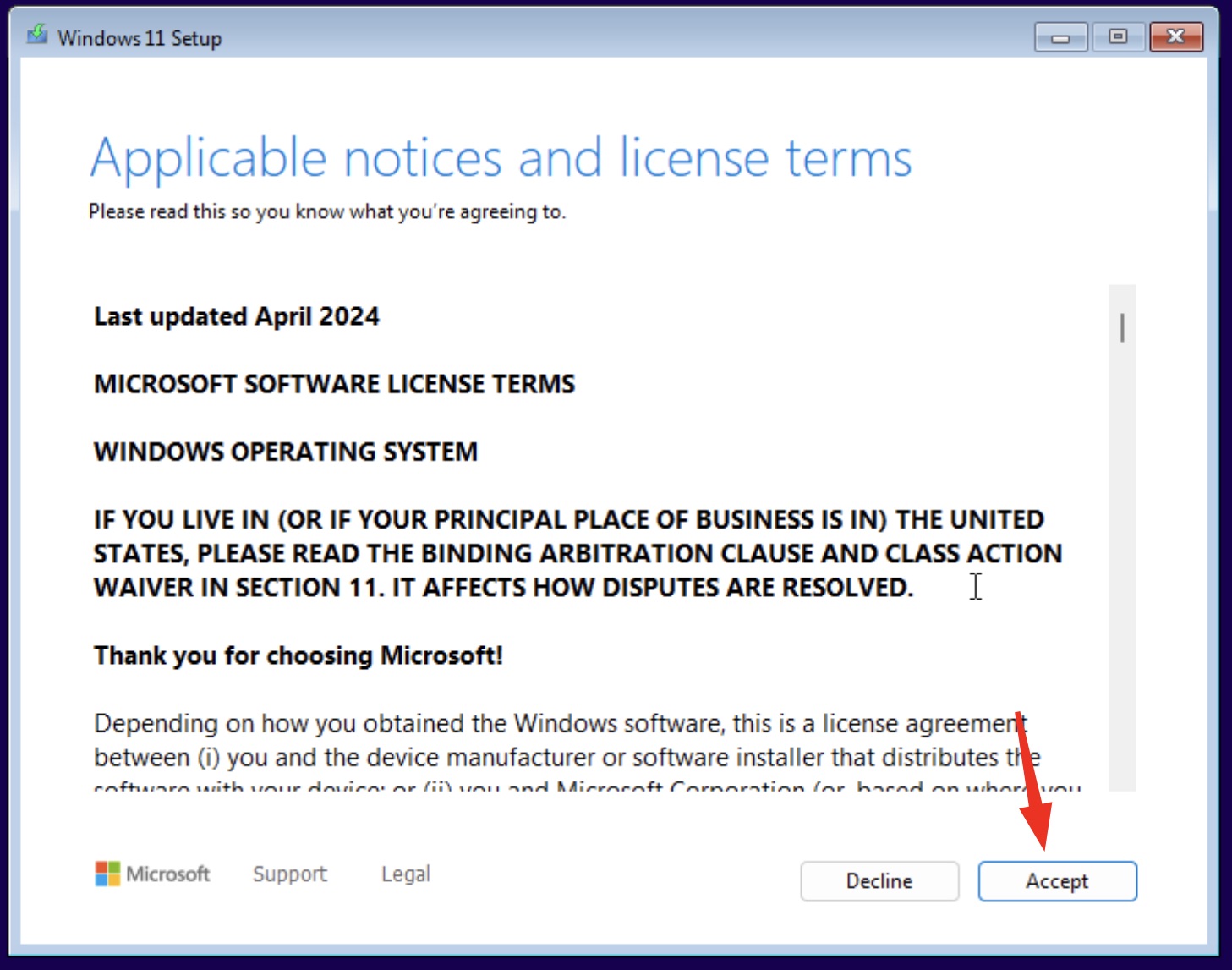Click the "WINDOWS OPERATING SYSTEM" heading
1232x970 pixels.
[286, 452]
